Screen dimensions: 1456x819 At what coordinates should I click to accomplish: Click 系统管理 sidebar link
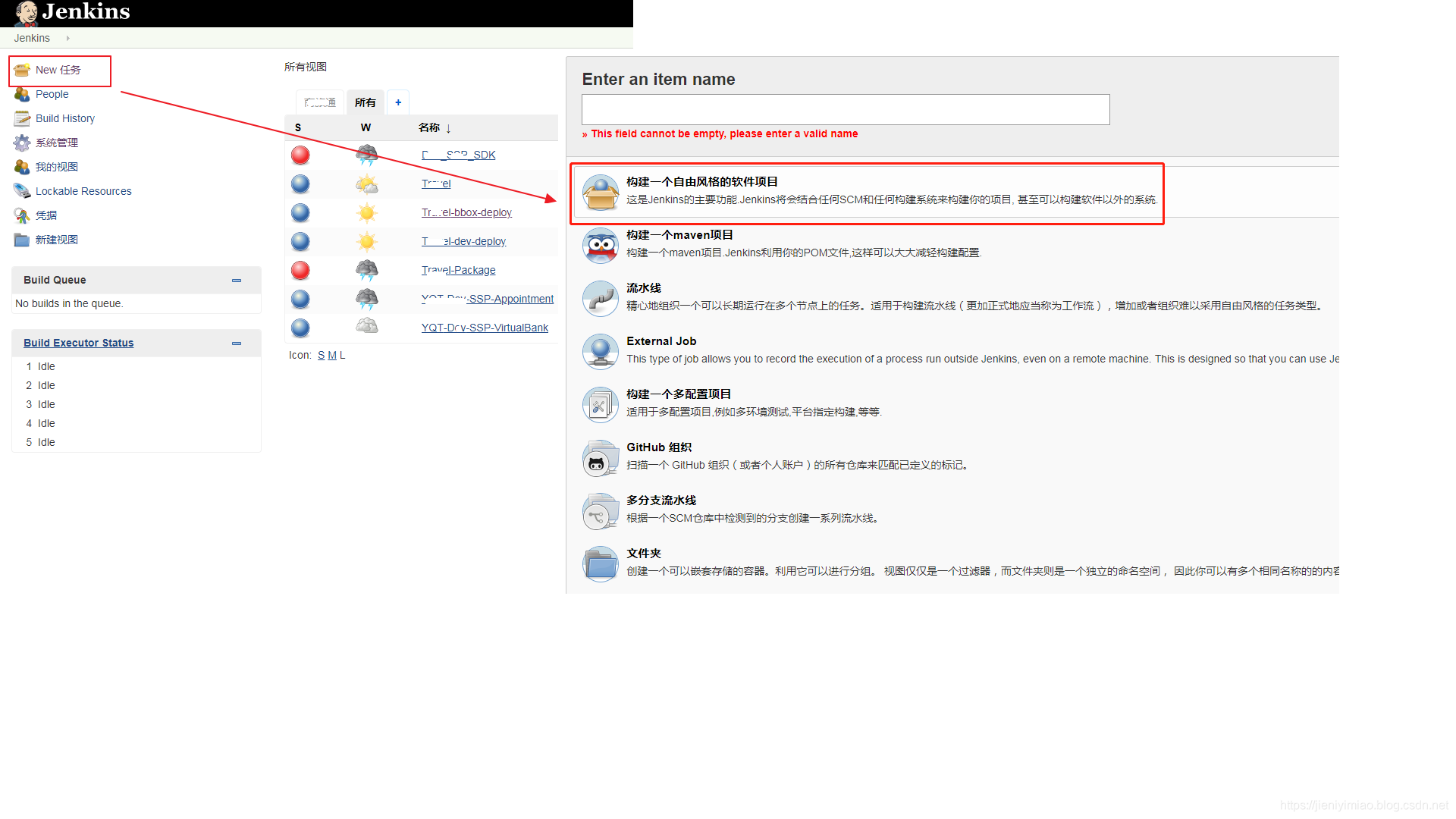57,142
